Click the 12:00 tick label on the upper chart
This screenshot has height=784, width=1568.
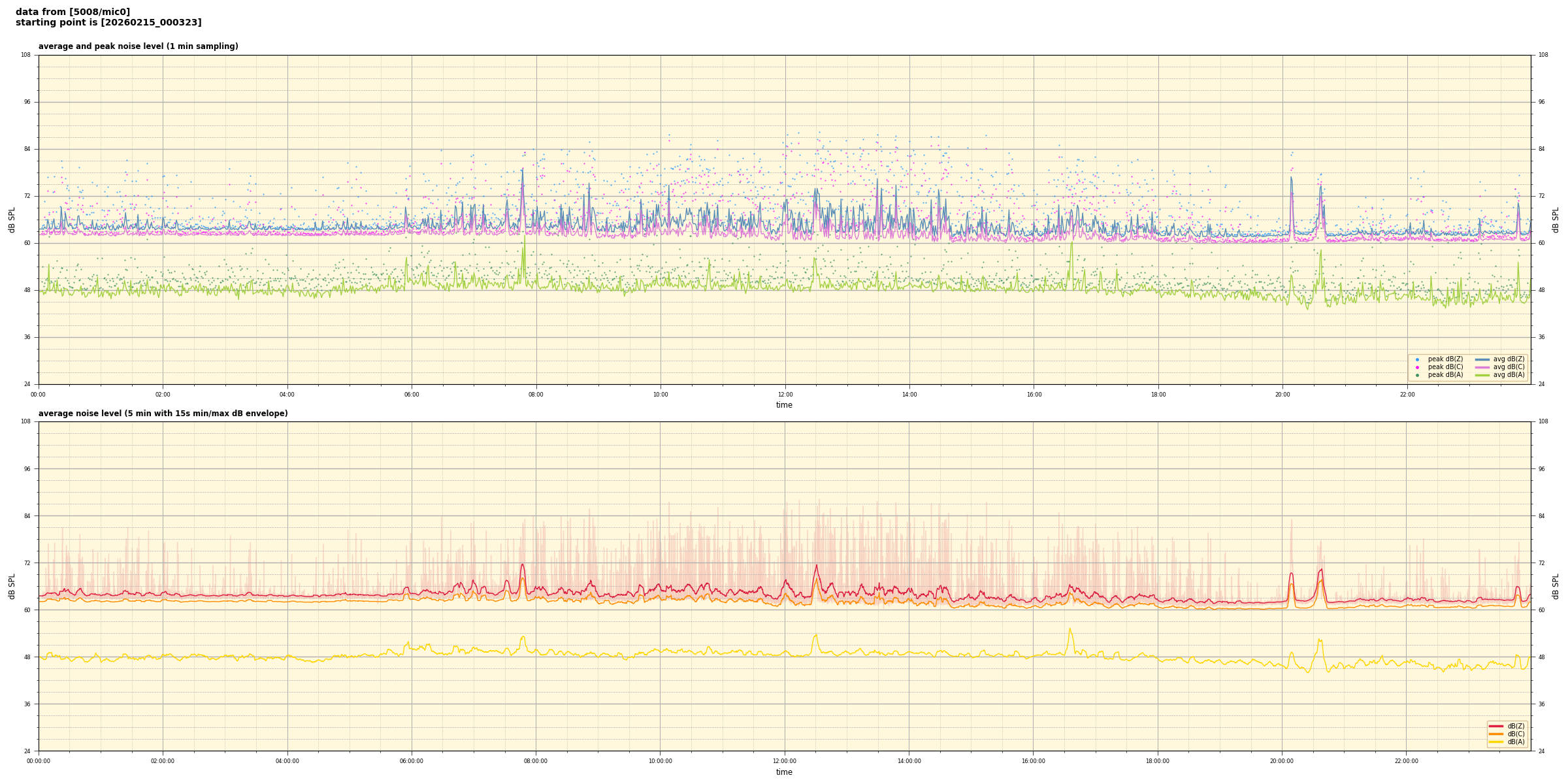point(785,395)
